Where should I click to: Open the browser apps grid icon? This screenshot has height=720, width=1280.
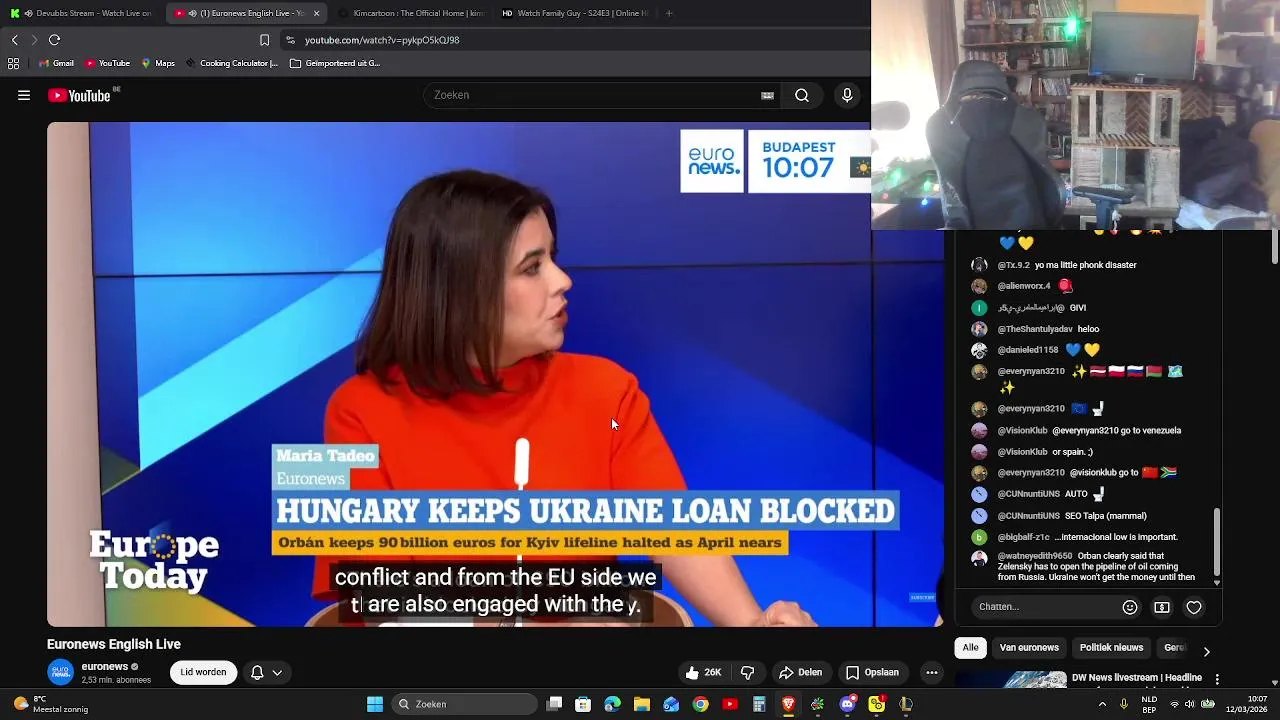(13, 63)
